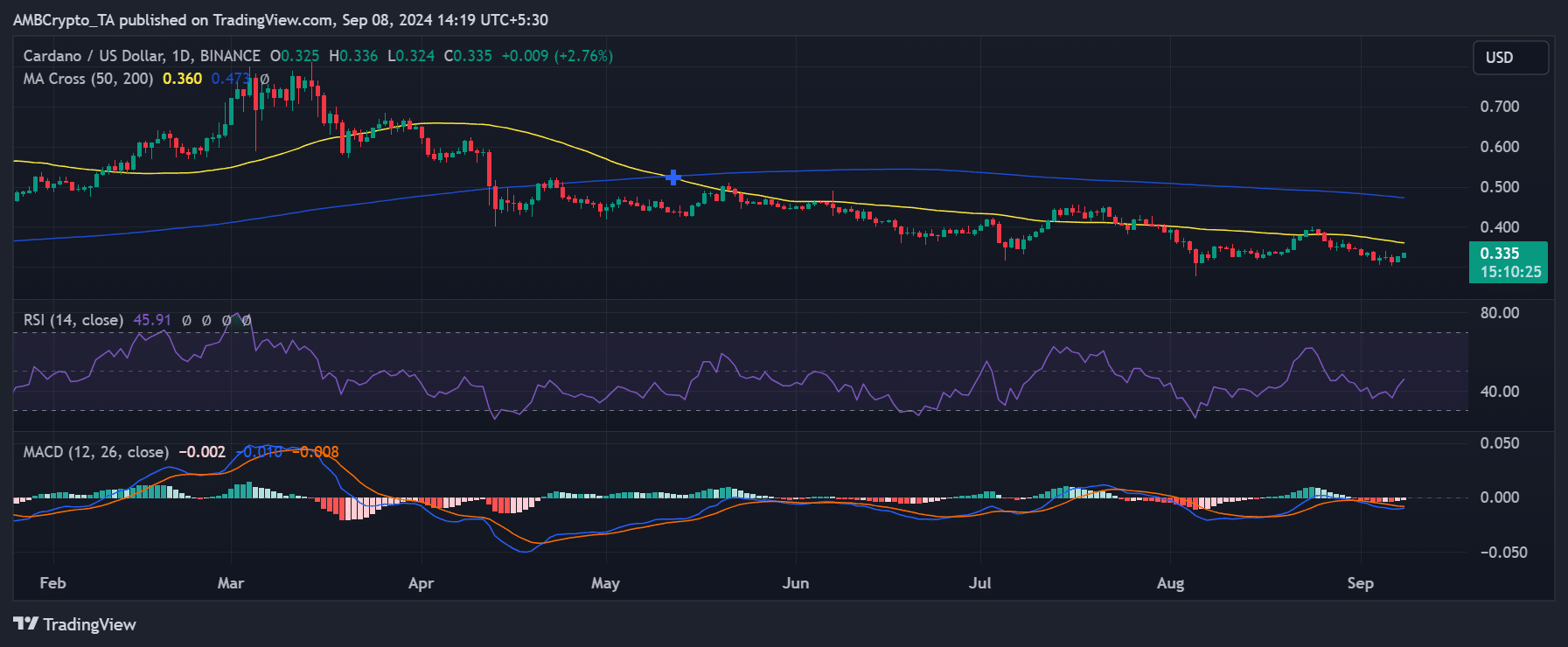Click the Mar time axis label
Viewport: 1568px width, 647px height.
tap(231, 583)
